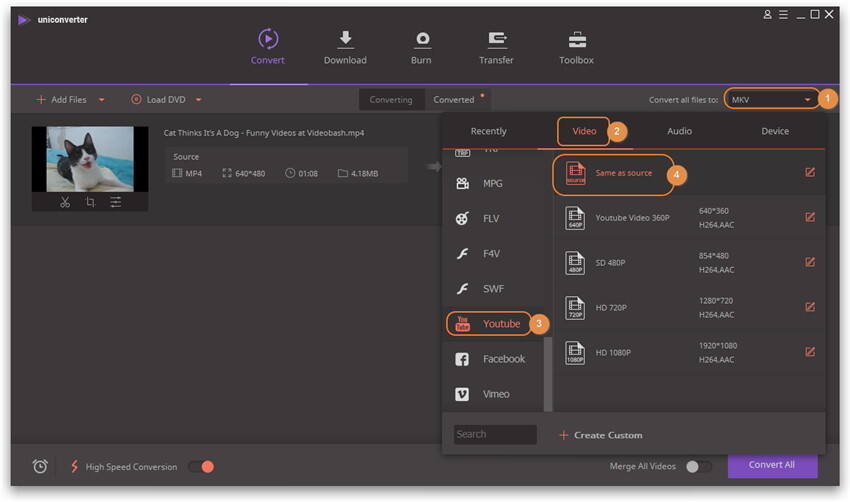Screen dimensions: 850x502
Task: Choose the SD 480P preset
Action: pyautogui.click(x=688, y=263)
